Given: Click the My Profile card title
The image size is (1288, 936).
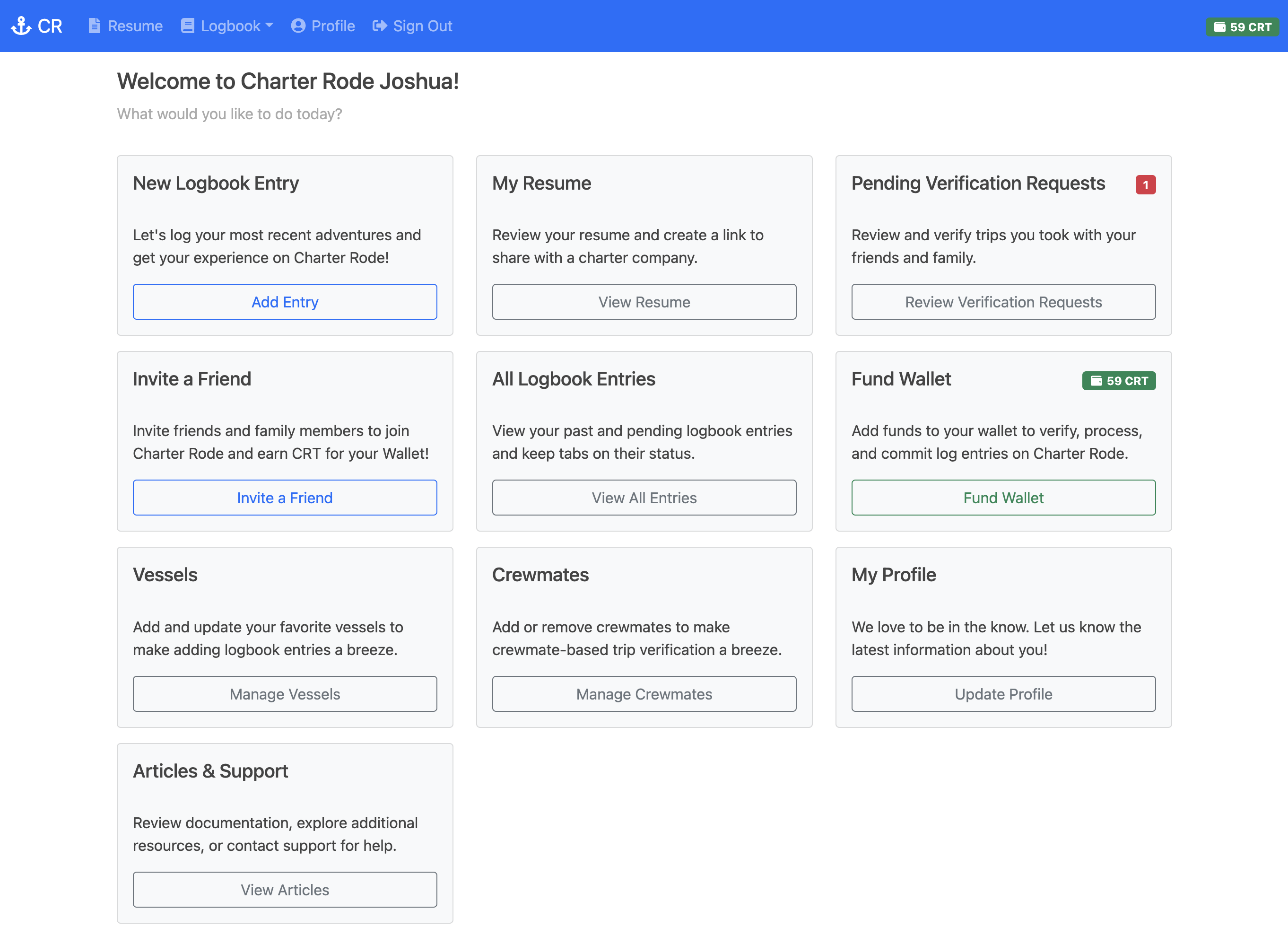Looking at the screenshot, I should coord(893,575).
